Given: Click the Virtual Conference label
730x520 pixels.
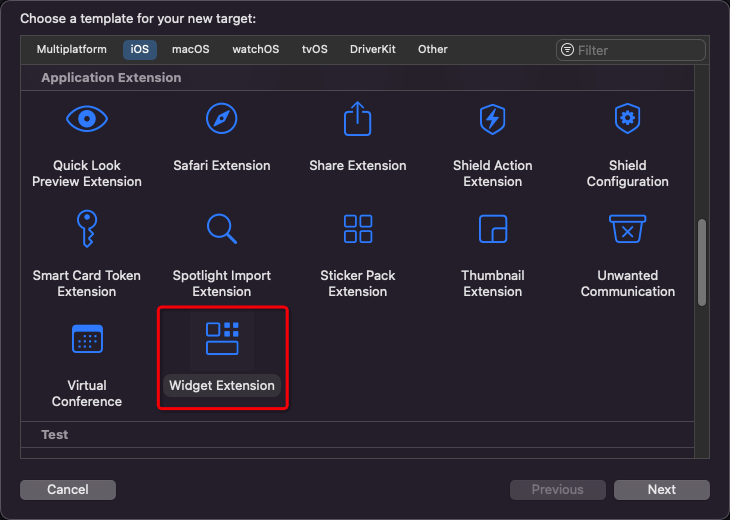Looking at the screenshot, I should pos(87,393).
